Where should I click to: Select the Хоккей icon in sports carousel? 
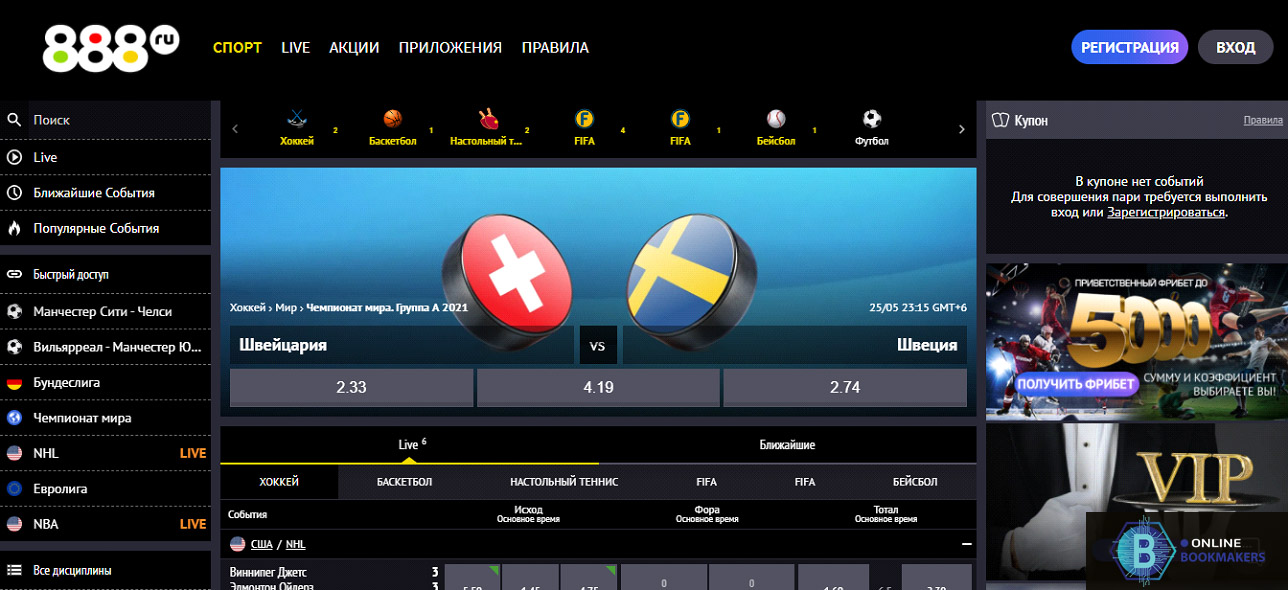[297, 118]
